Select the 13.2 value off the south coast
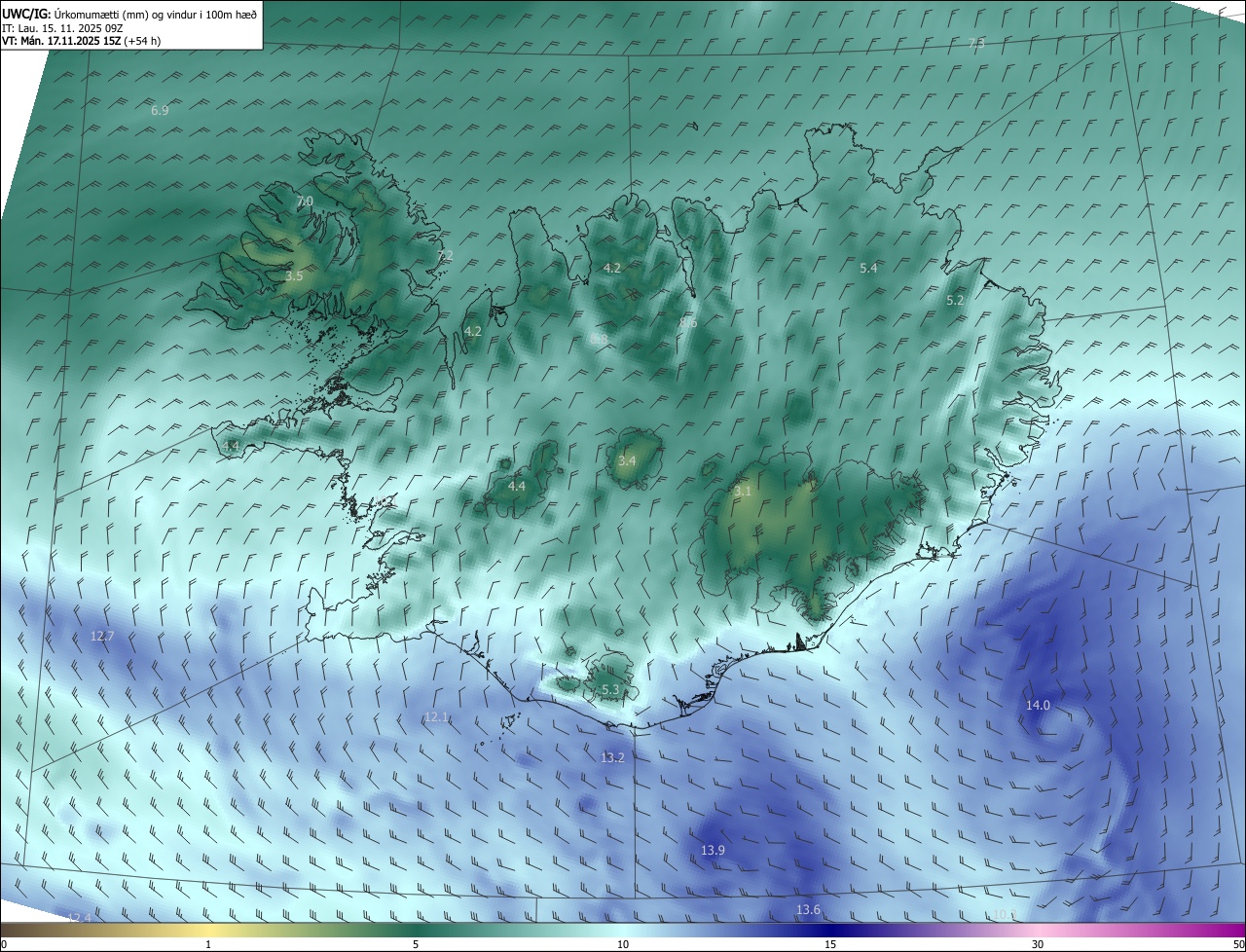Viewport: 1246px width, 952px height. pyautogui.click(x=612, y=757)
